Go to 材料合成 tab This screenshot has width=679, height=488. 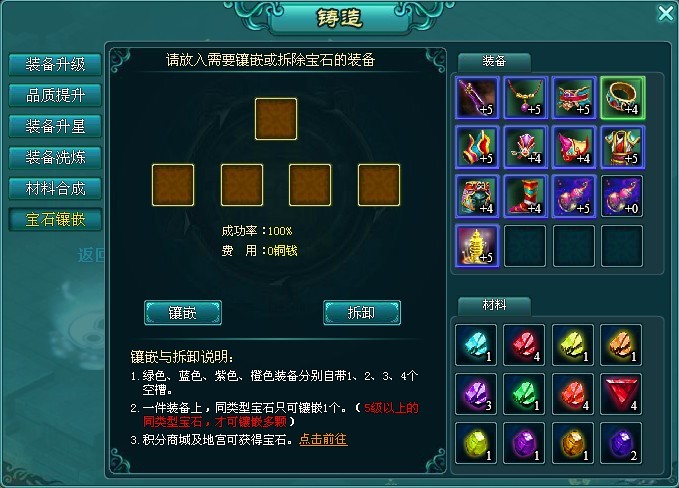[x=55, y=188]
